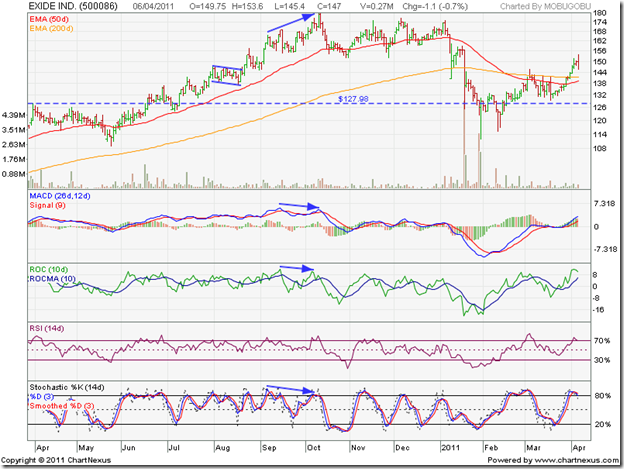Click the May month label on time axis
The height and width of the screenshot is (469, 624).
(86, 448)
